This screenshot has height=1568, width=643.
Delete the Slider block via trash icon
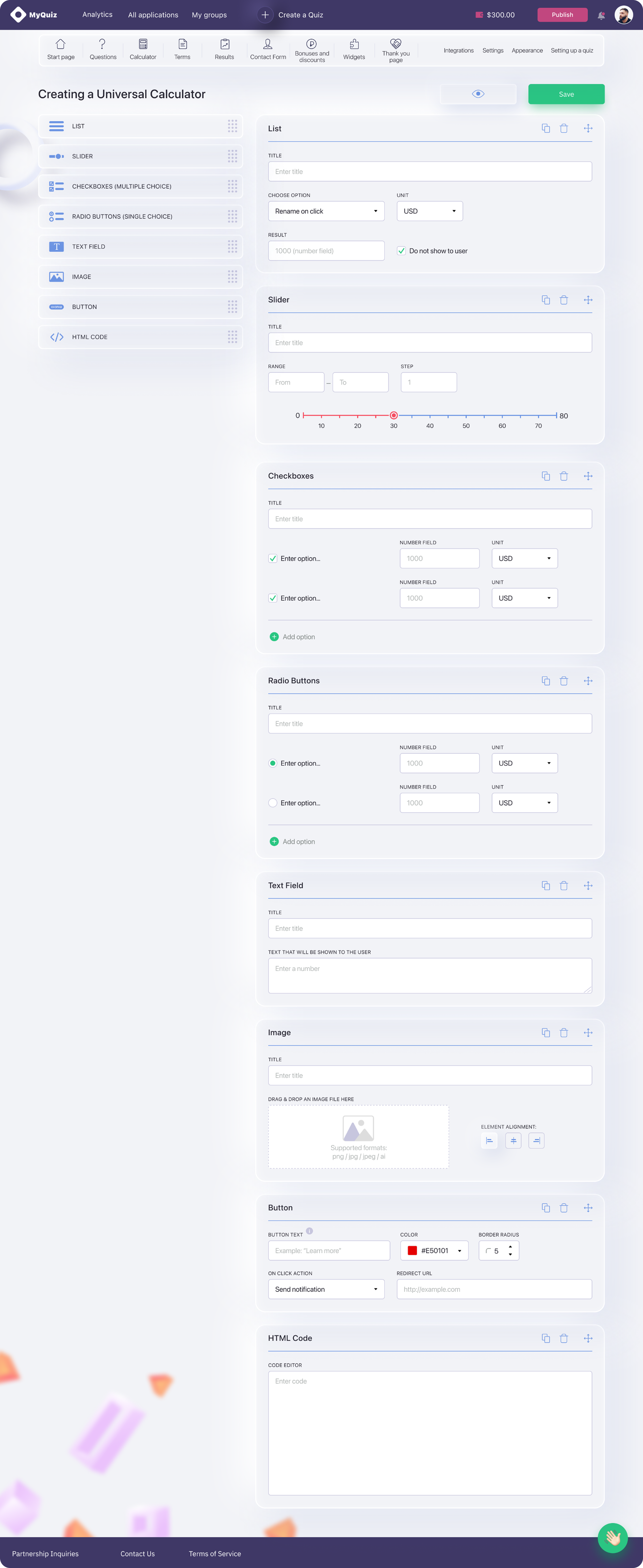[564, 300]
